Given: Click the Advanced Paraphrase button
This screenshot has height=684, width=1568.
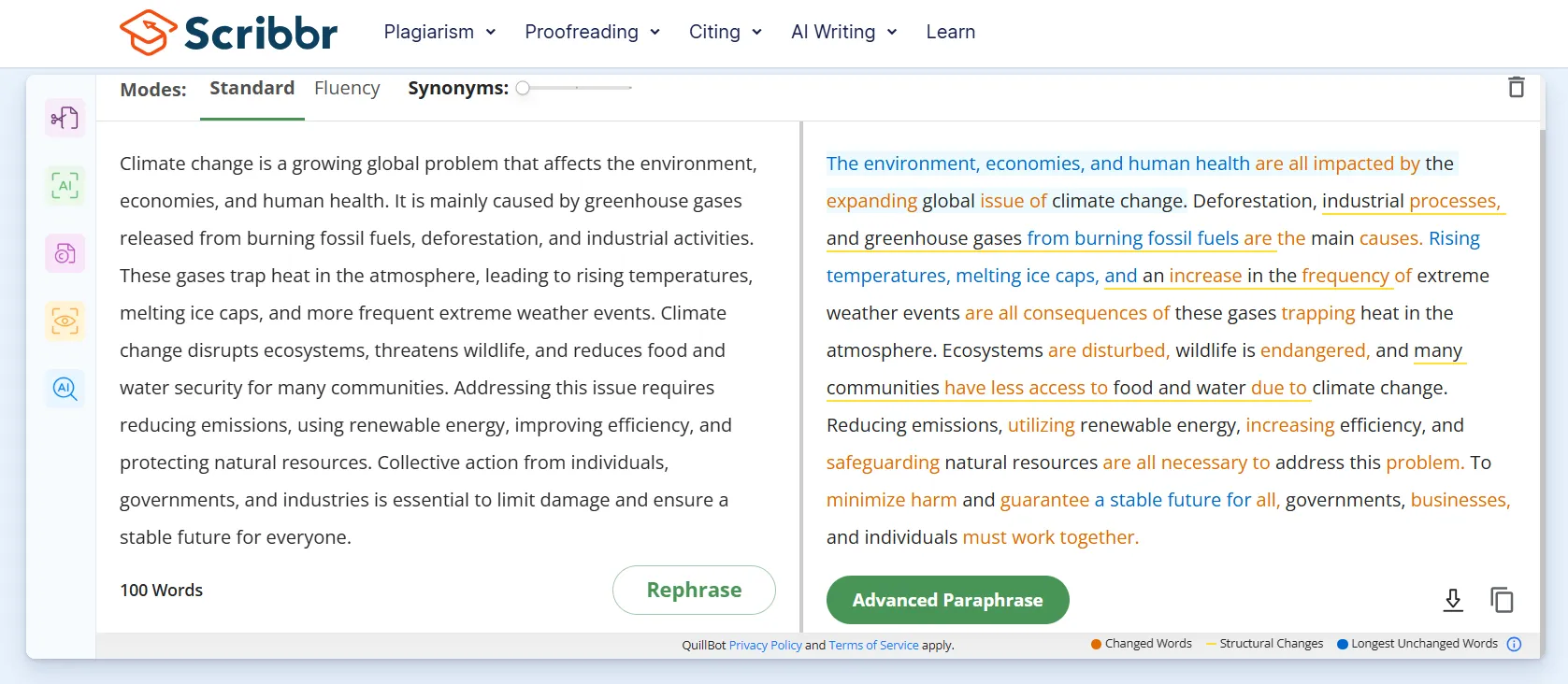Looking at the screenshot, I should [947, 600].
